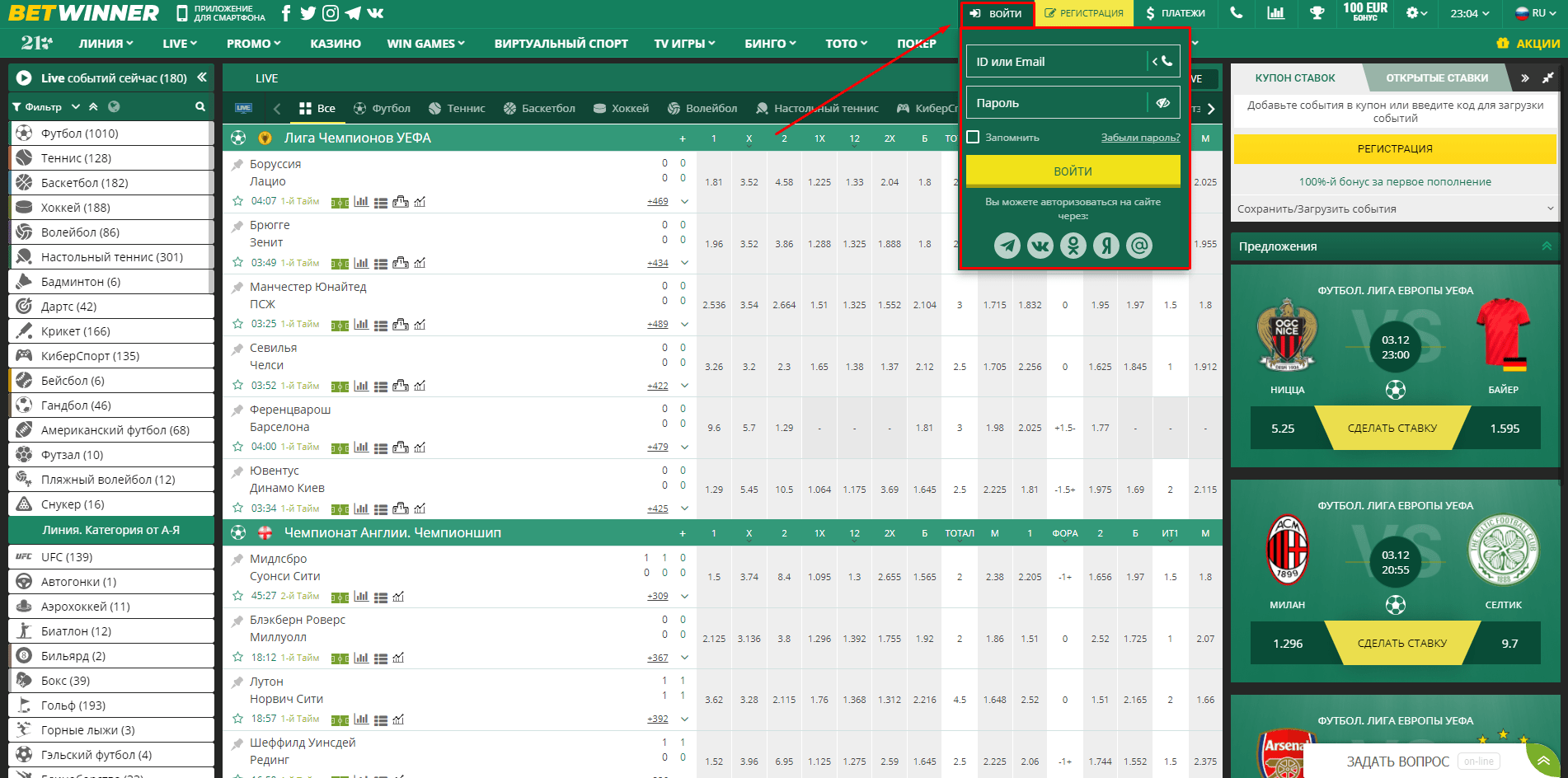Pin the Шеффилд Уинсдей match
The image size is (1568, 778).
pos(237,743)
